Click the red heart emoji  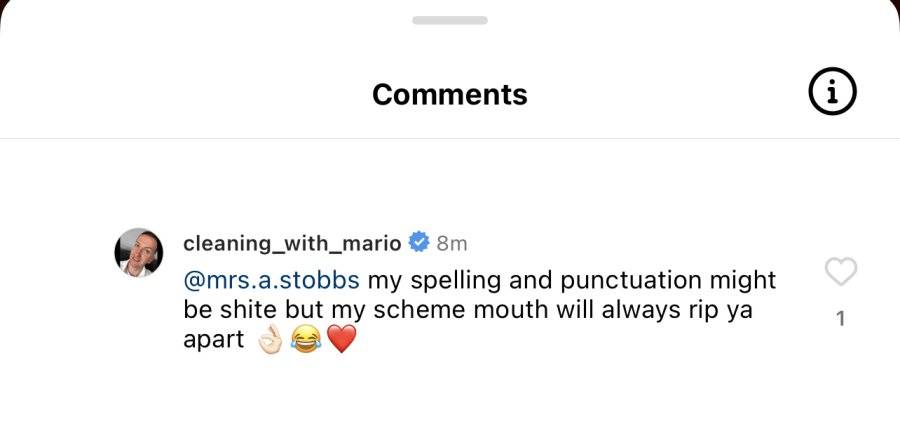342,339
